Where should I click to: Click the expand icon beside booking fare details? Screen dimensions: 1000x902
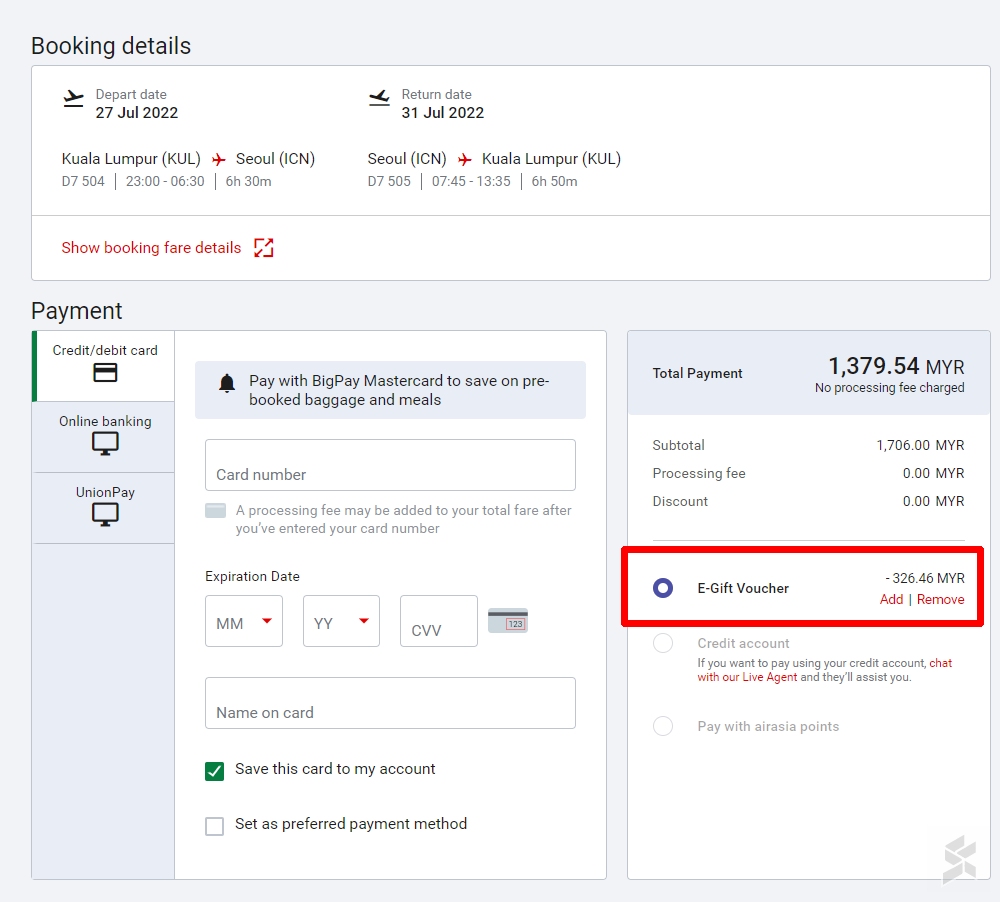[263, 248]
